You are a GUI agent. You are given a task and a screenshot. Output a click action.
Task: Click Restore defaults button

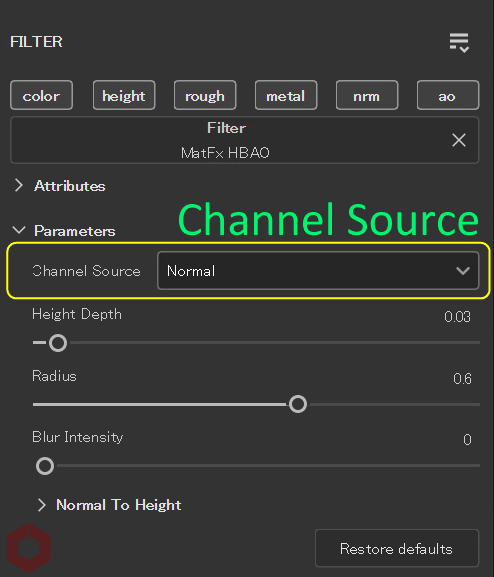click(x=397, y=548)
